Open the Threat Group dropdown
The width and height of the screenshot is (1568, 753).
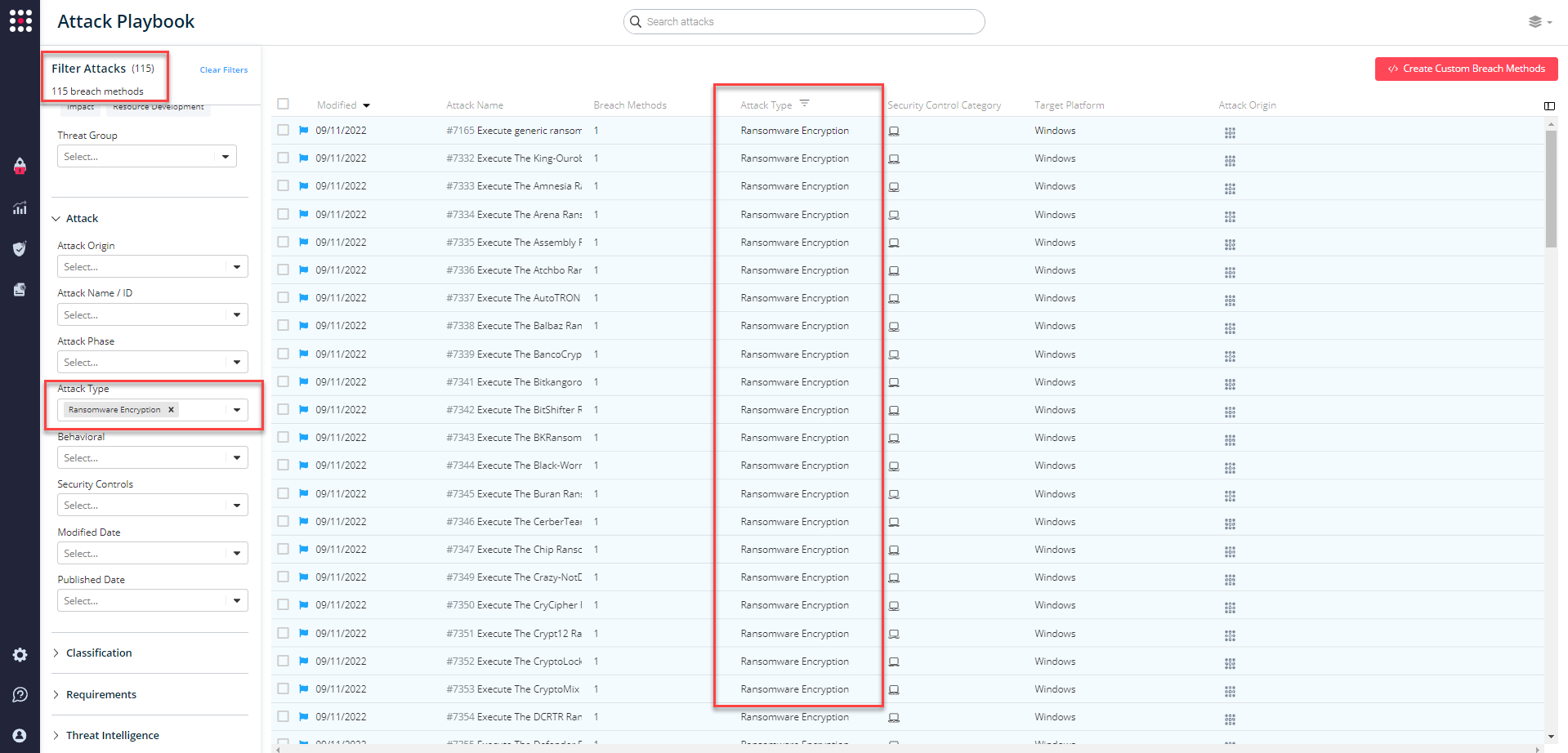(x=145, y=156)
